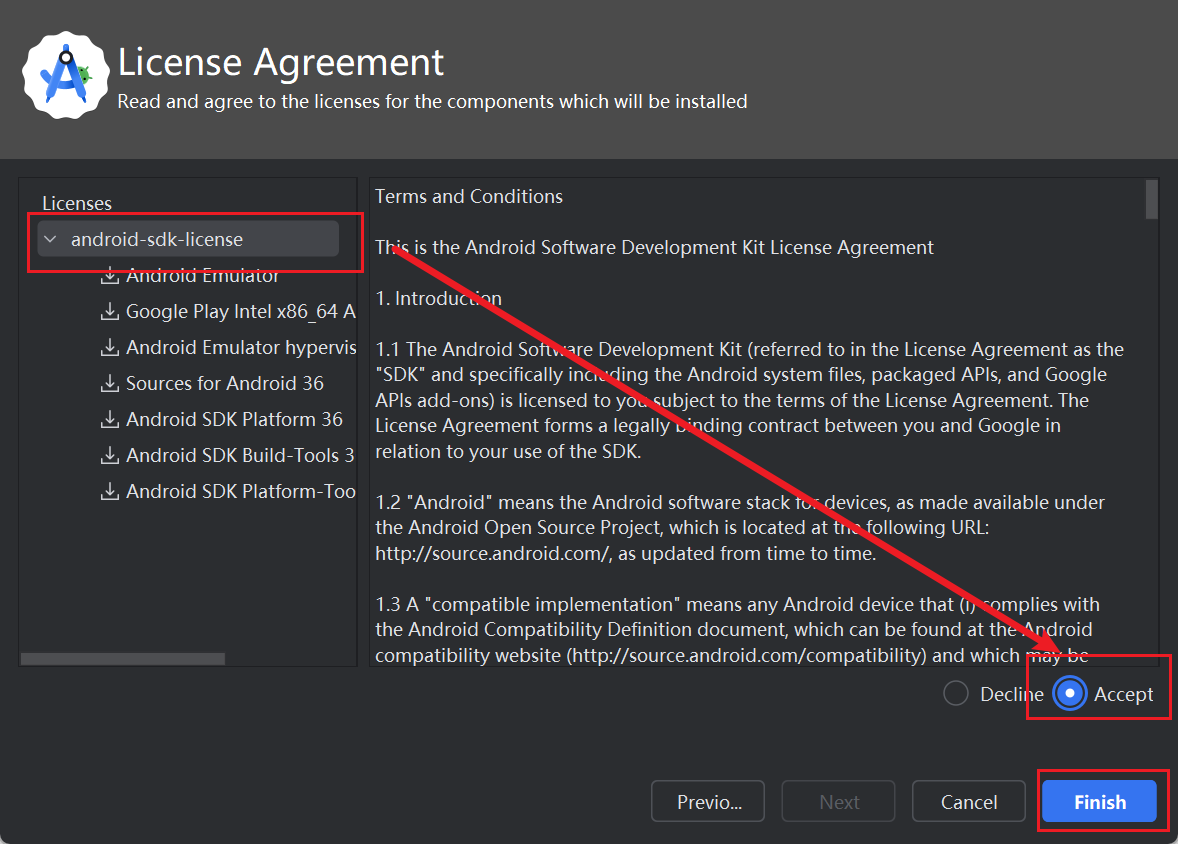Click download icon beside Google Play Intel x86_64
Image resolution: width=1178 pixels, height=844 pixels.
(x=110, y=311)
